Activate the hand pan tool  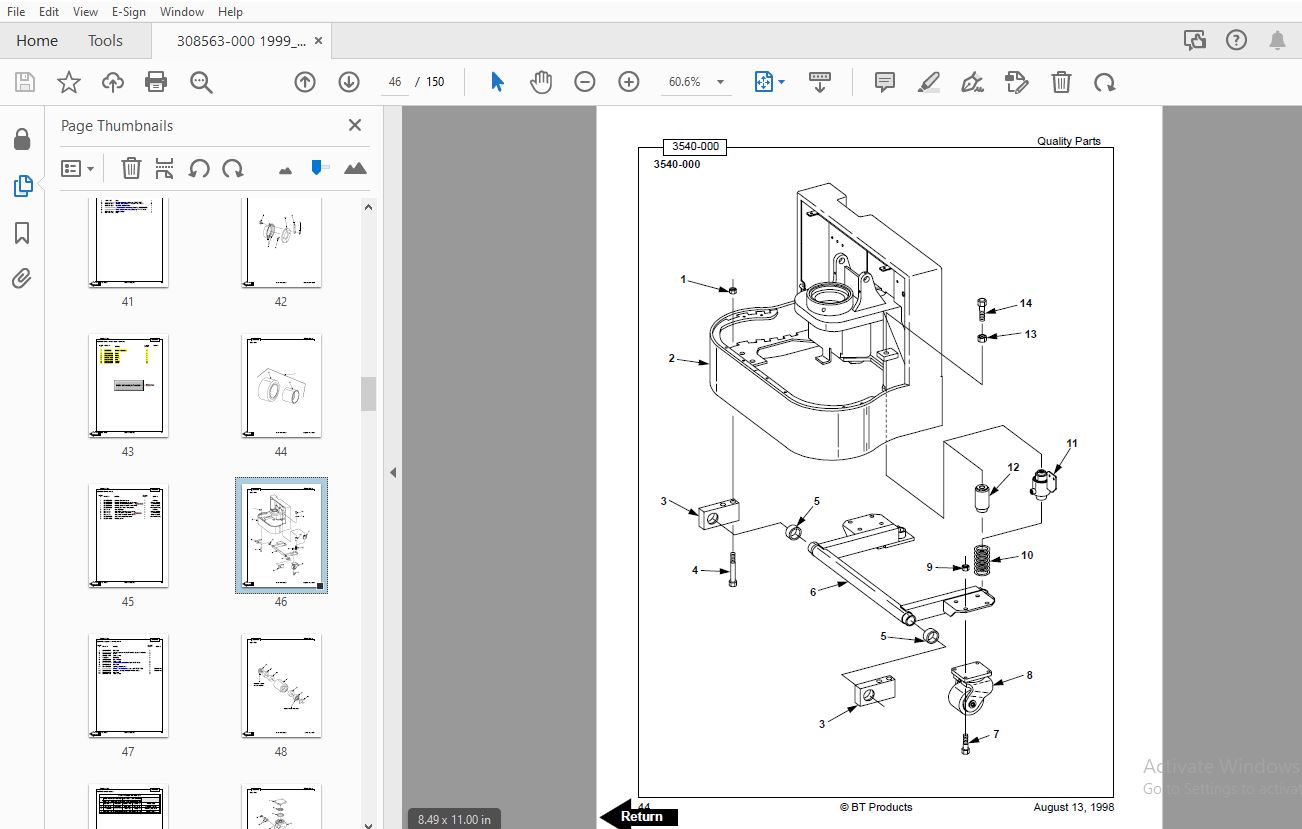click(x=541, y=82)
